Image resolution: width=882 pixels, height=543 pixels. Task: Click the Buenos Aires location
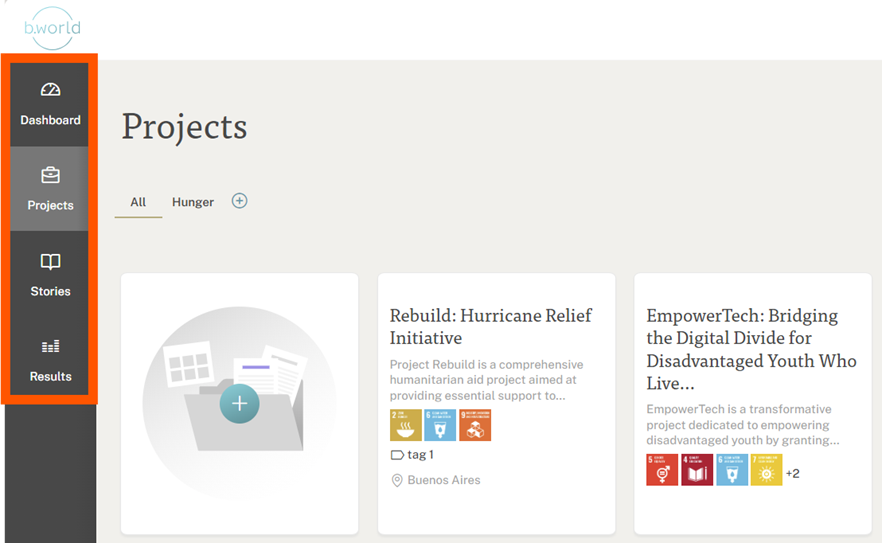pyautogui.click(x=436, y=480)
